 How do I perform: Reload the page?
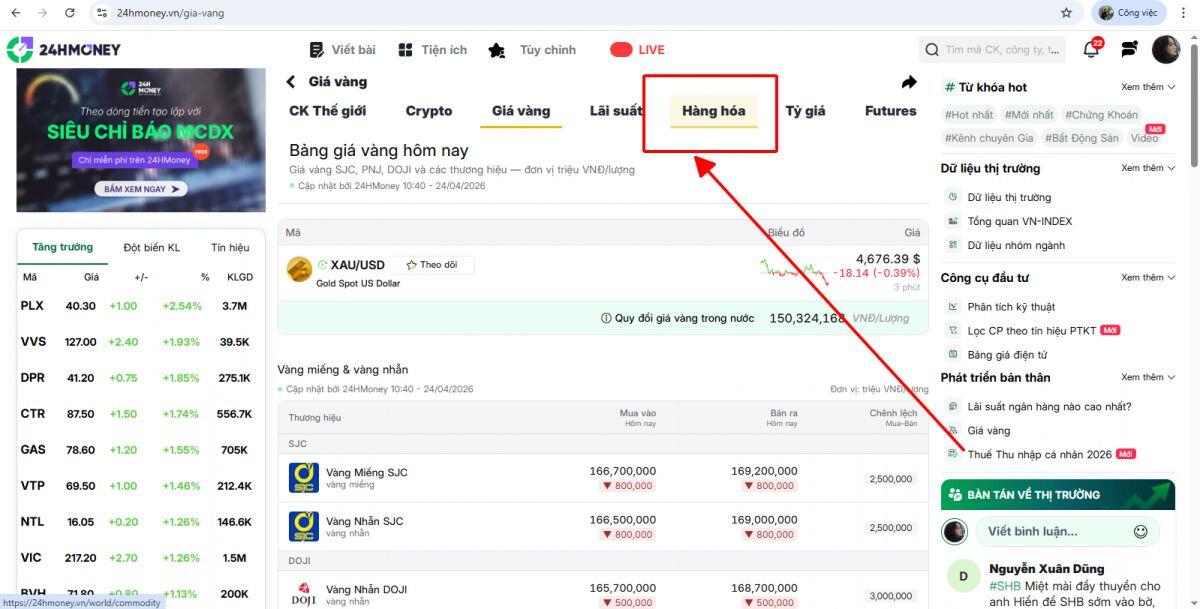pos(69,13)
